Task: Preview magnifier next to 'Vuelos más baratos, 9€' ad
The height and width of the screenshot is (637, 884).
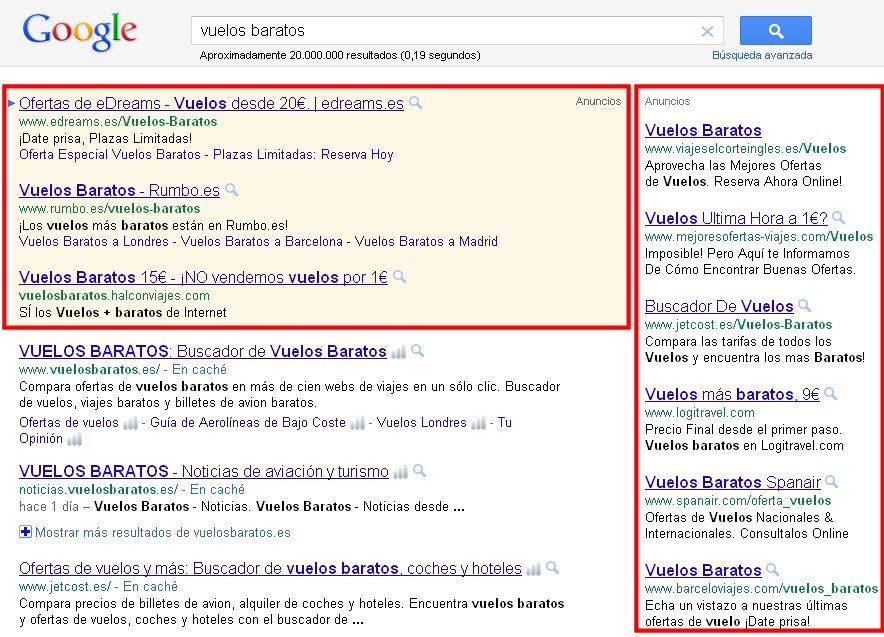Action: pos(830,393)
